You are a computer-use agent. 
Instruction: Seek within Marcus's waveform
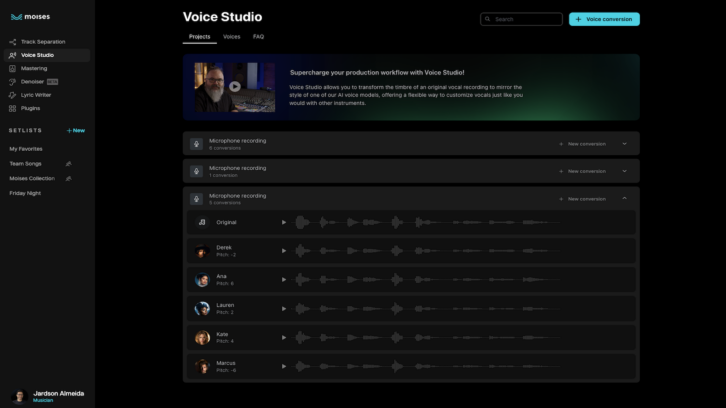[x=427, y=366]
